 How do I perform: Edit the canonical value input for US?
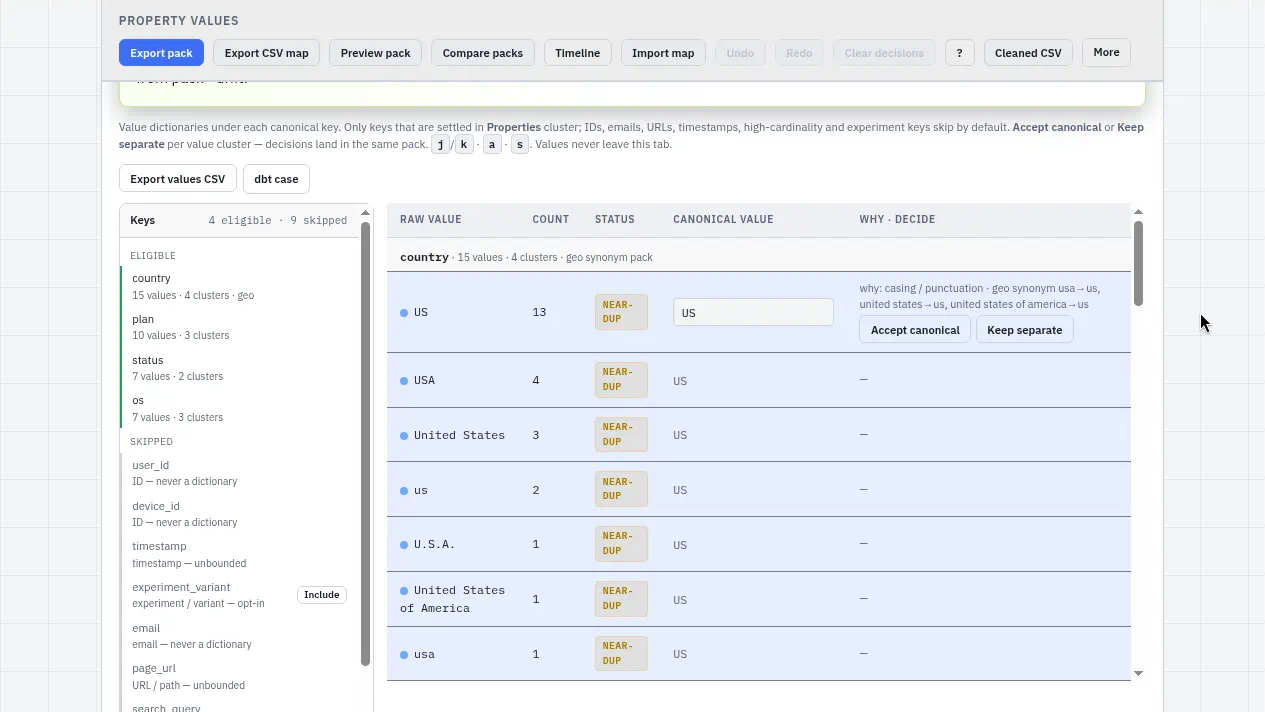(753, 312)
